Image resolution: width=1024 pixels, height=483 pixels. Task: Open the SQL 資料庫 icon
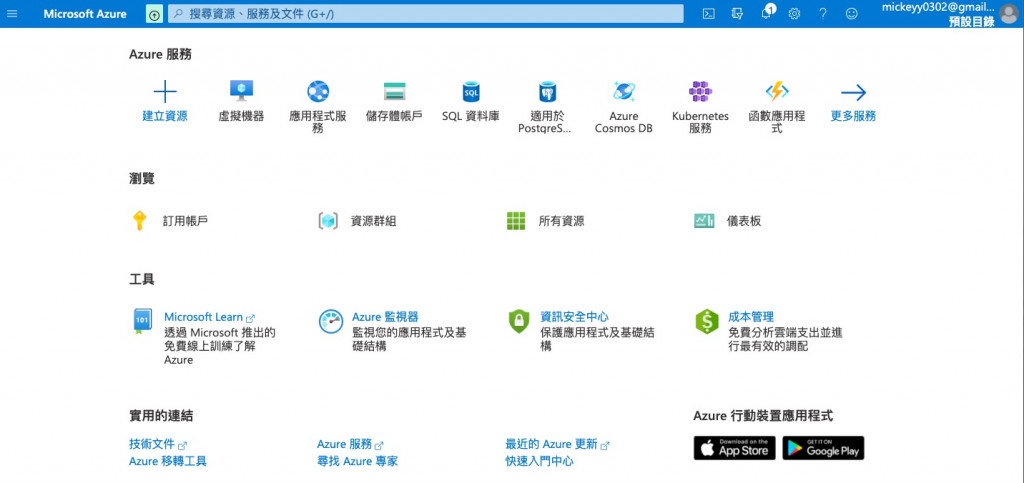(x=471, y=91)
